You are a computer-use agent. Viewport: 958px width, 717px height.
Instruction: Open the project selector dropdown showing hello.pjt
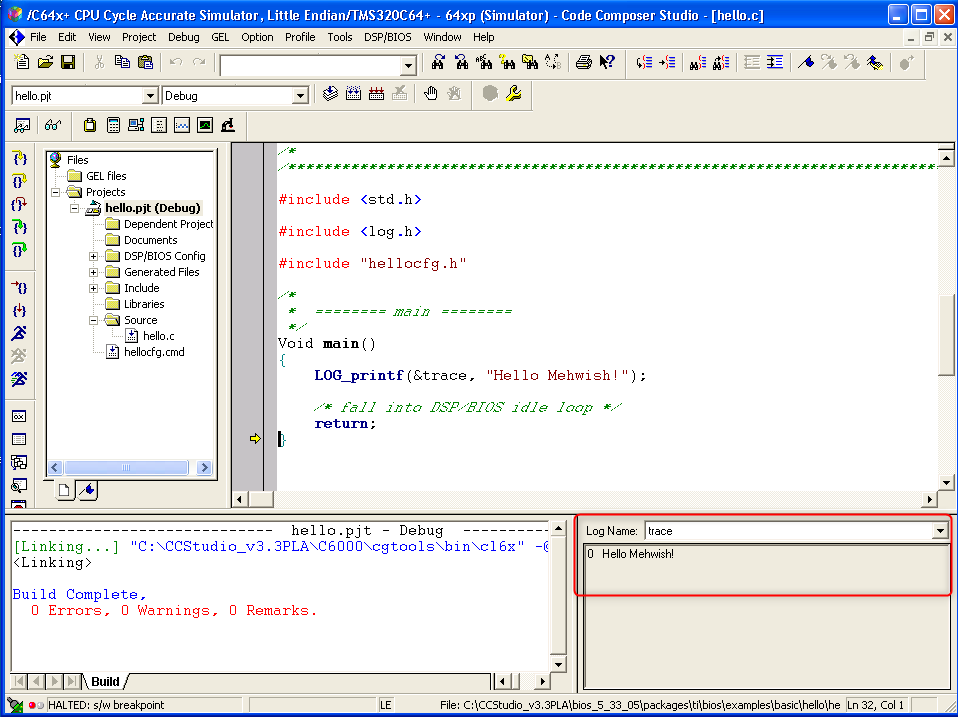pyautogui.click(x=150, y=96)
